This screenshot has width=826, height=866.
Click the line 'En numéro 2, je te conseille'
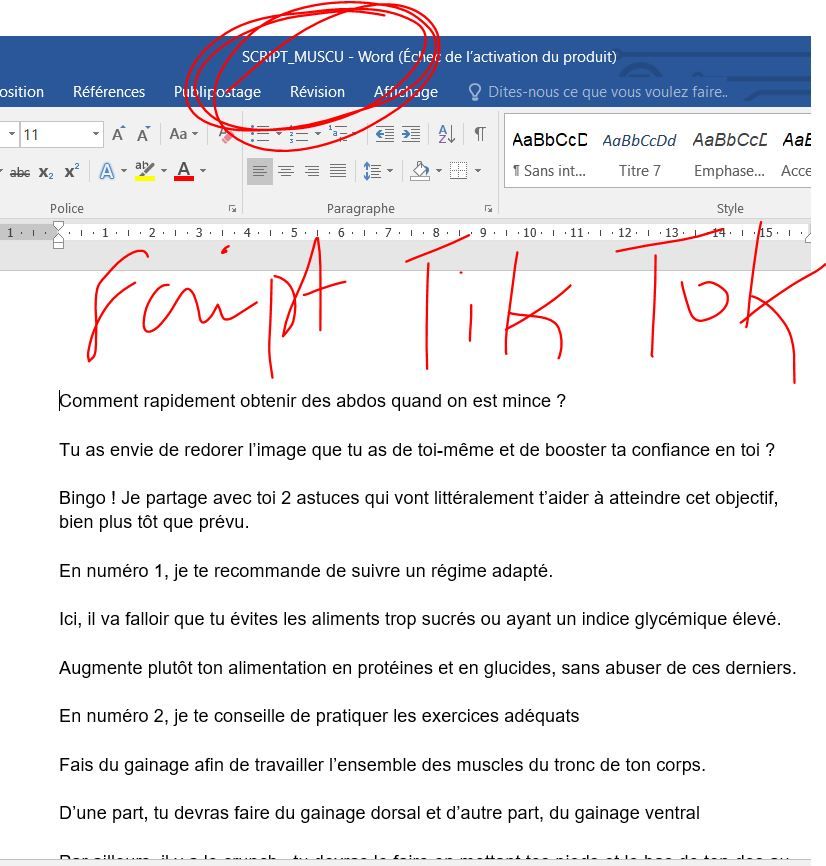pyautogui.click(x=319, y=716)
